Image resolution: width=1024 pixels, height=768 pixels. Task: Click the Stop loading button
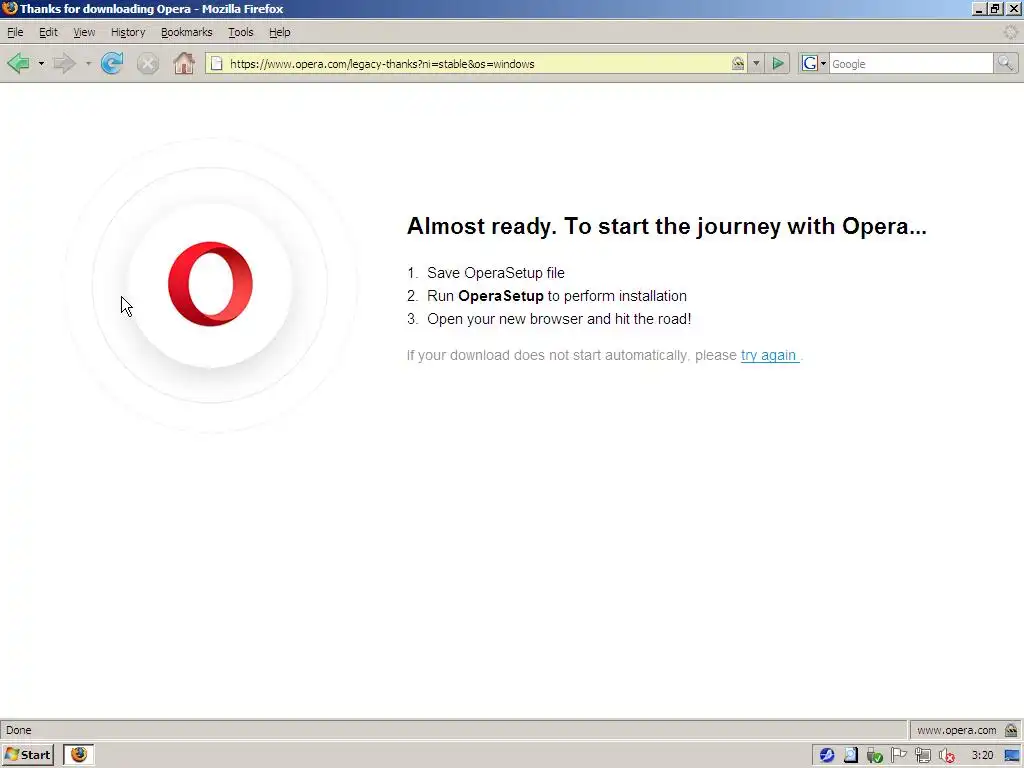click(148, 63)
